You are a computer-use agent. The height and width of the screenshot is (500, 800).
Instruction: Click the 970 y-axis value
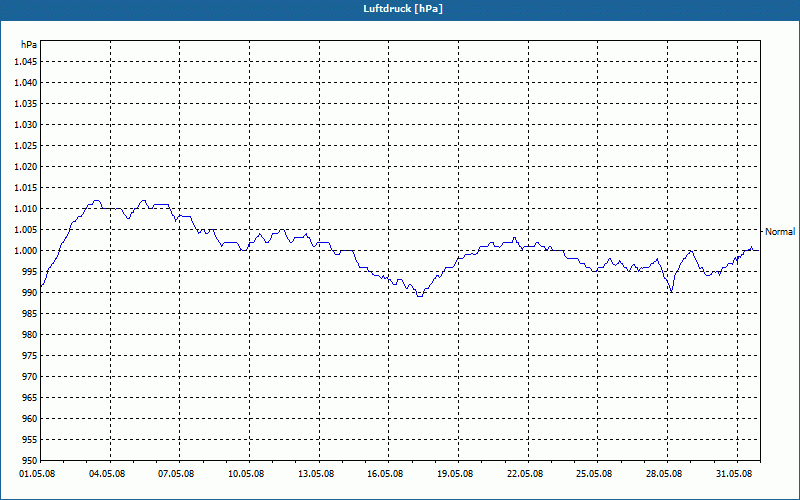coord(30,377)
